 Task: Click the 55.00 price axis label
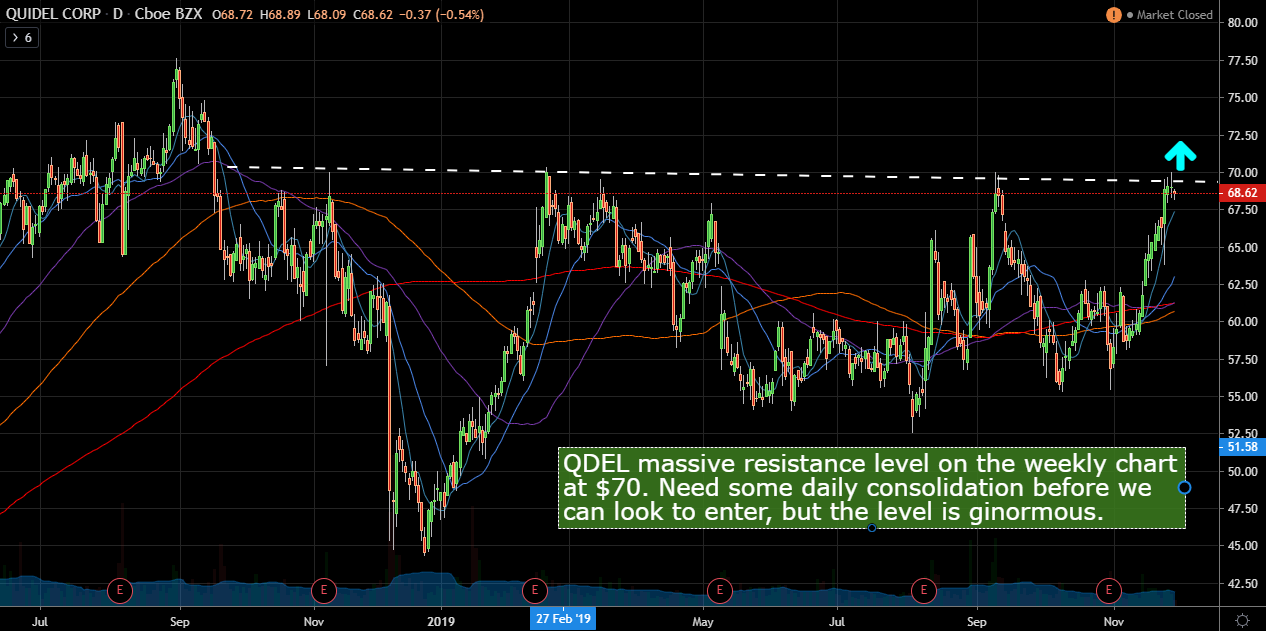[1242, 396]
